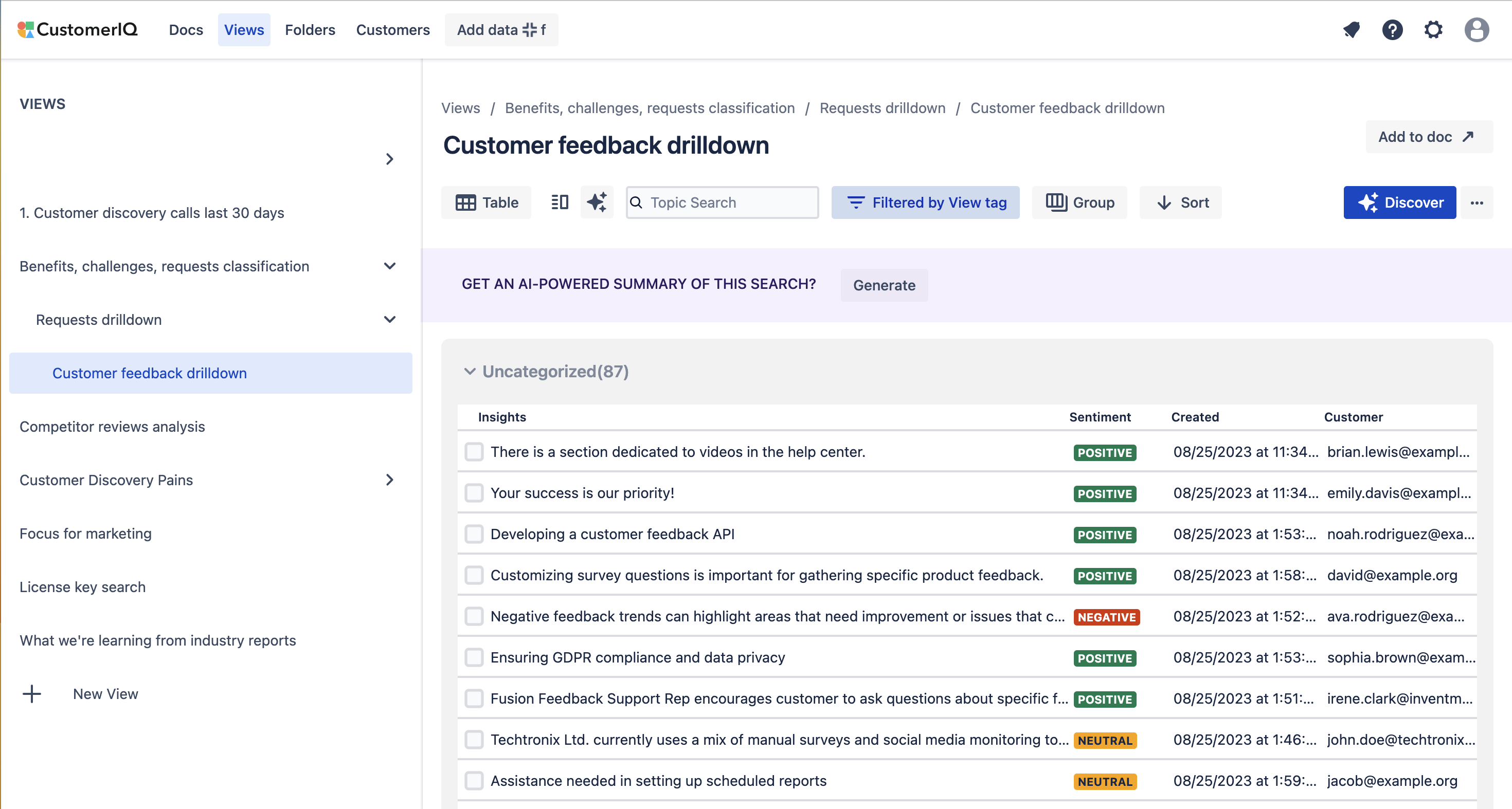Viewport: 1512px width, 809px height.
Task: Open the settings gear icon
Action: pos(1433,29)
